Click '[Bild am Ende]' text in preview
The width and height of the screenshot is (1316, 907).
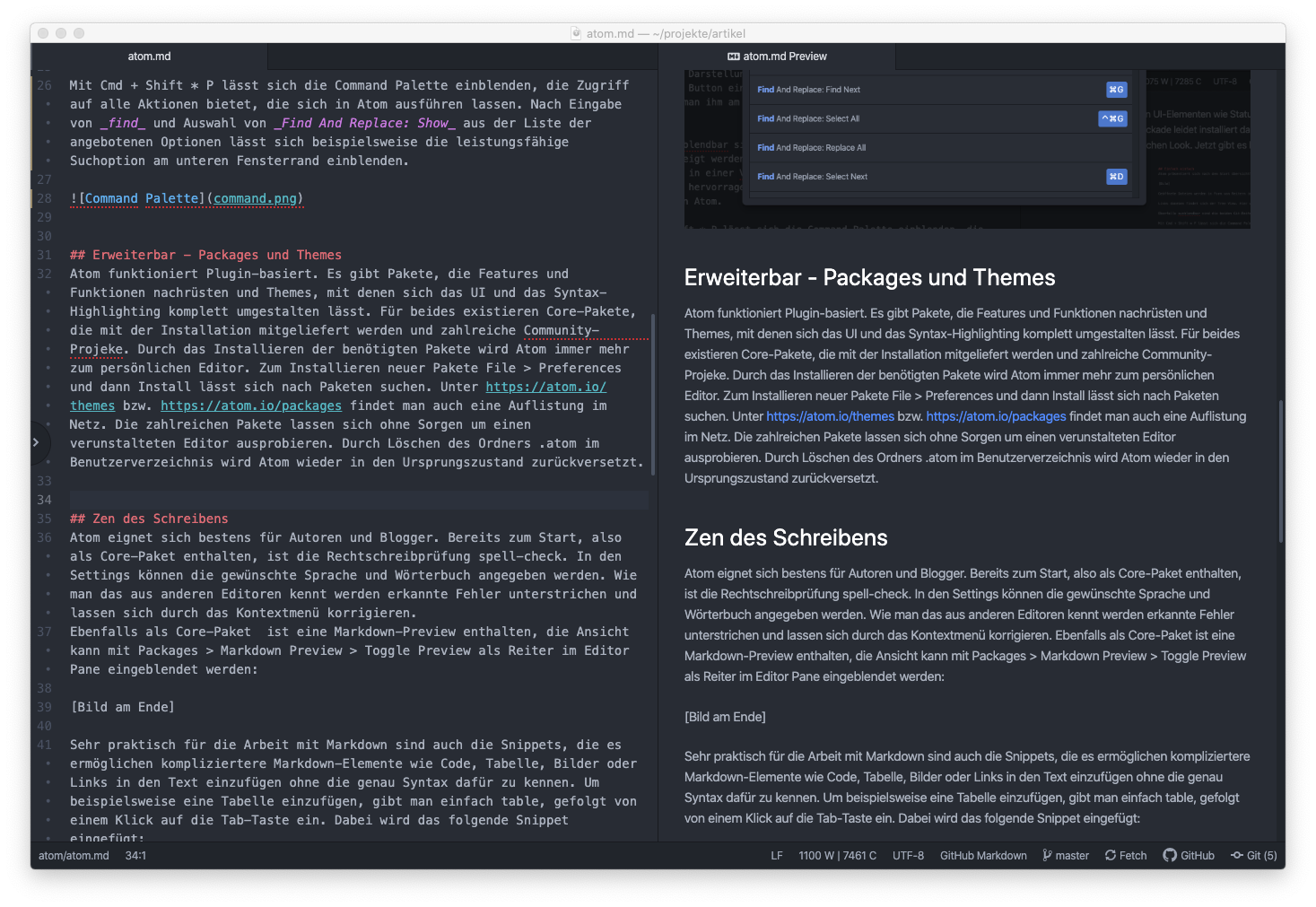[725, 717]
